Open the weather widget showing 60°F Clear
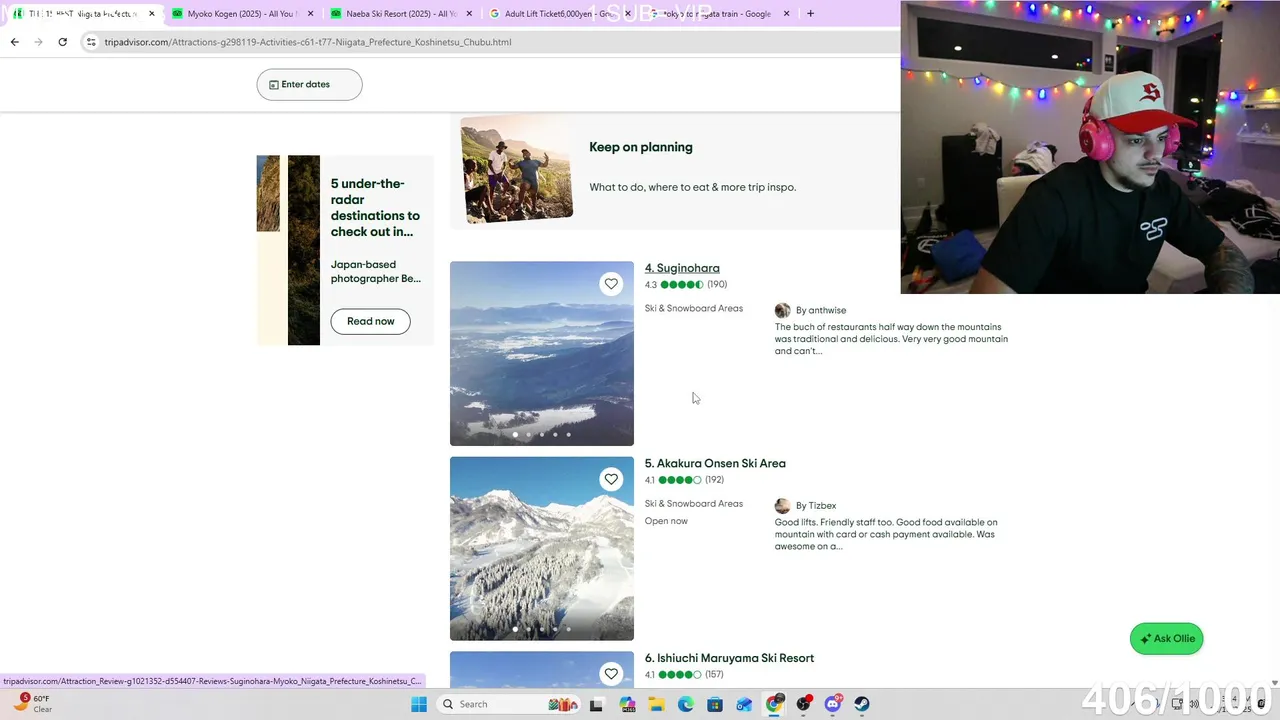 [x=32, y=704]
